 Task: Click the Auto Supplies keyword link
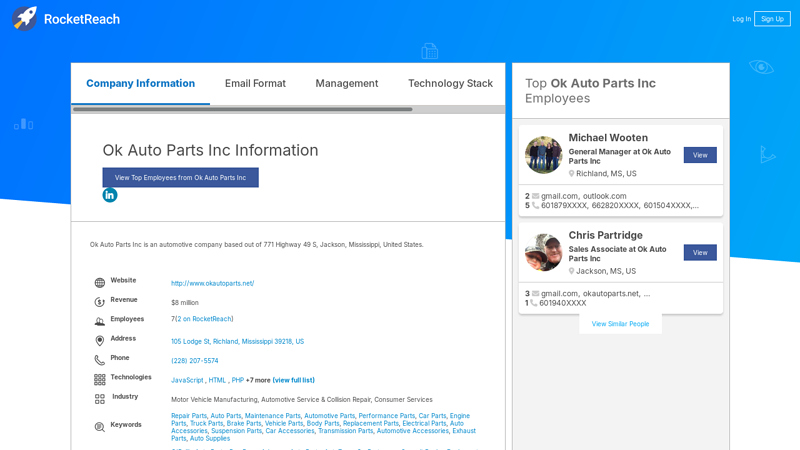[x=210, y=438]
